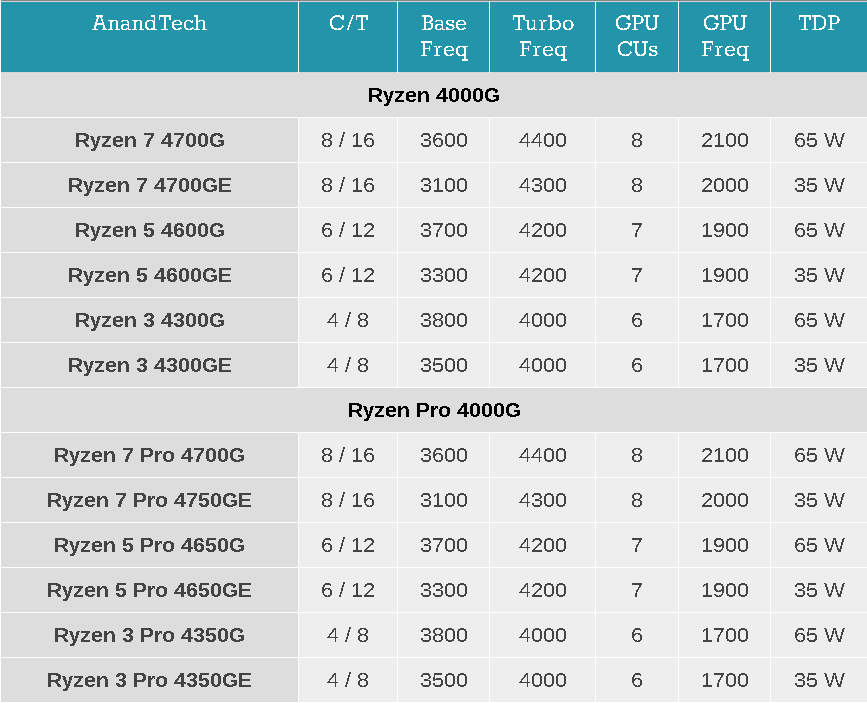Screen dimensions: 867x703
Task: Select base frequency 3600 in Ryzen 7 4700G row
Action: (x=443, y=140)
